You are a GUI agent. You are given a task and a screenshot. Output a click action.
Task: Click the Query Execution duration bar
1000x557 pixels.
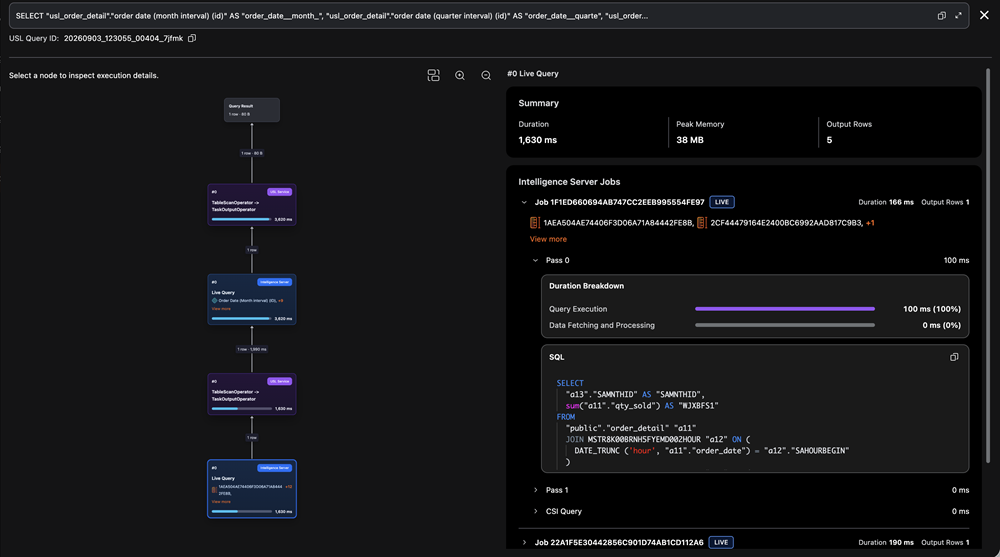784,309
